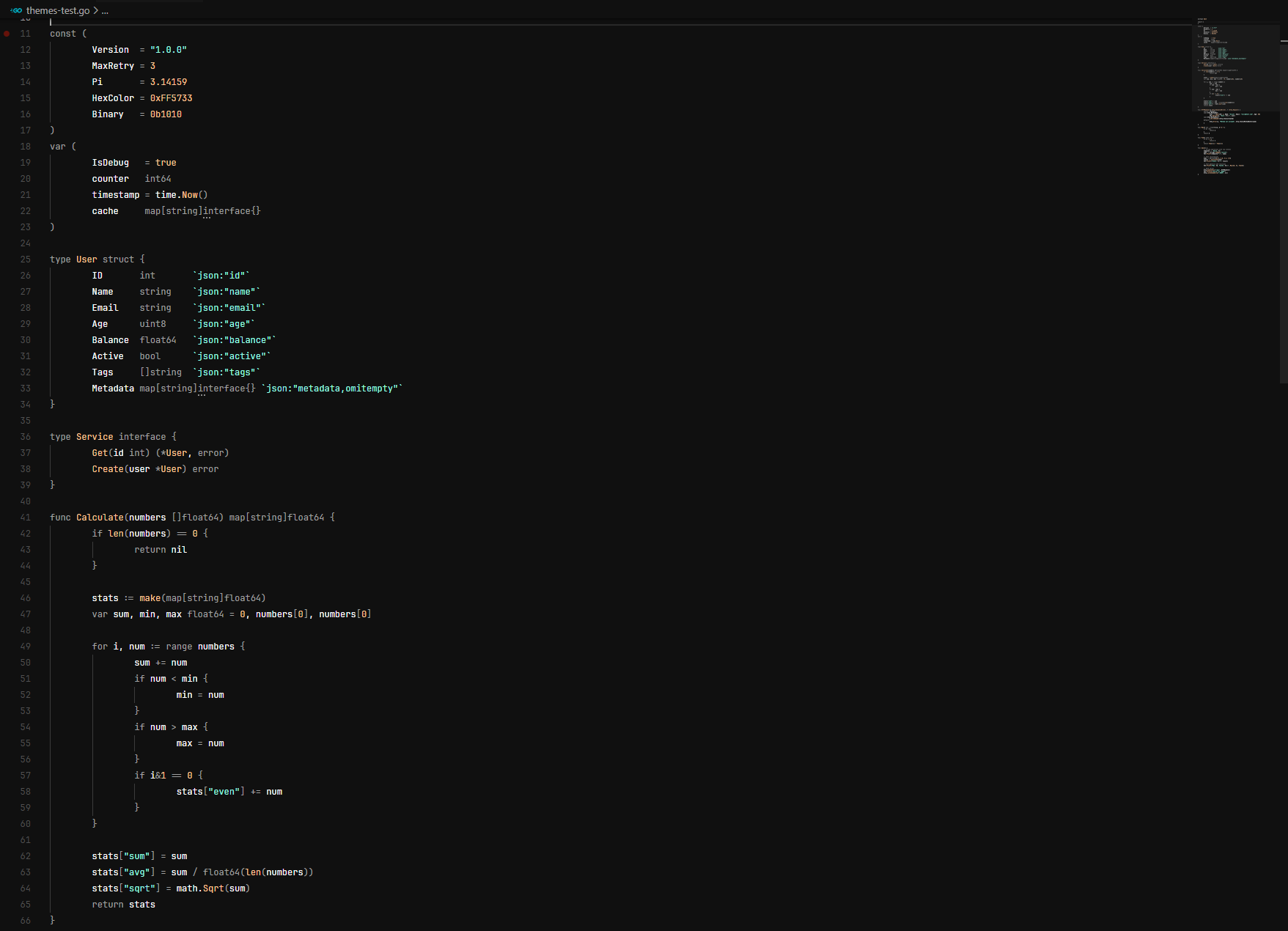Open the themes-test.go breadcrumb item
1288x931 pixels.
pos(58,10)
